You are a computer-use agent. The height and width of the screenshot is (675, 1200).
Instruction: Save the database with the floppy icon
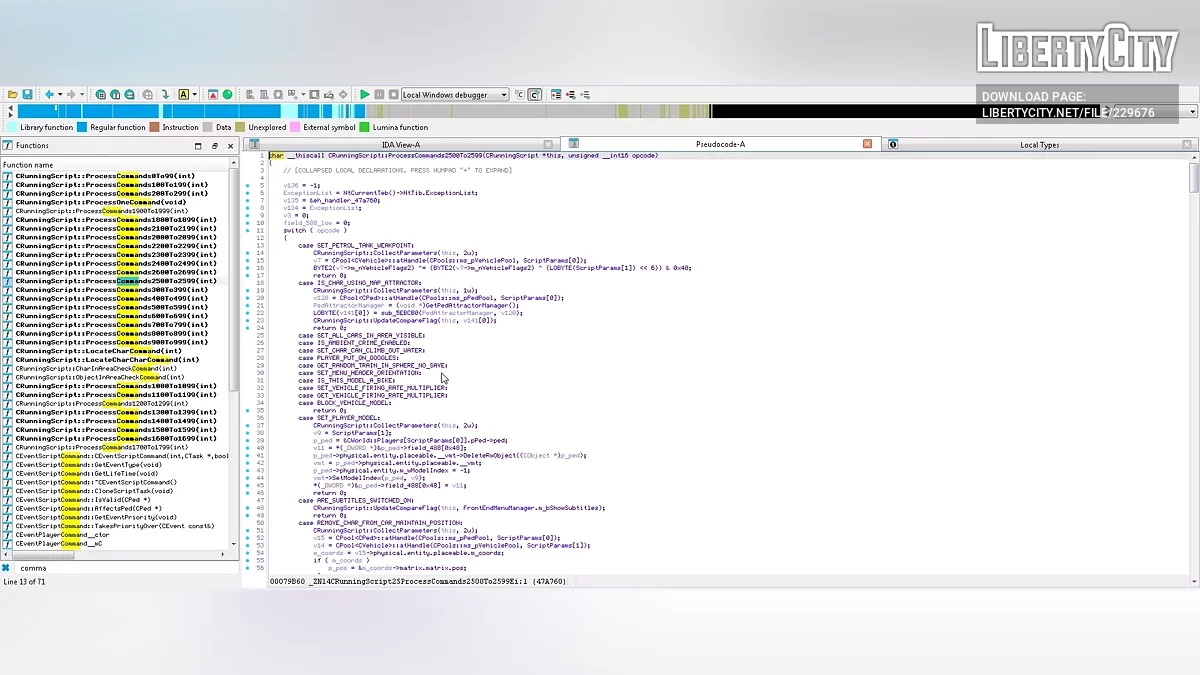pyautogui.click(x=28, y=95)
